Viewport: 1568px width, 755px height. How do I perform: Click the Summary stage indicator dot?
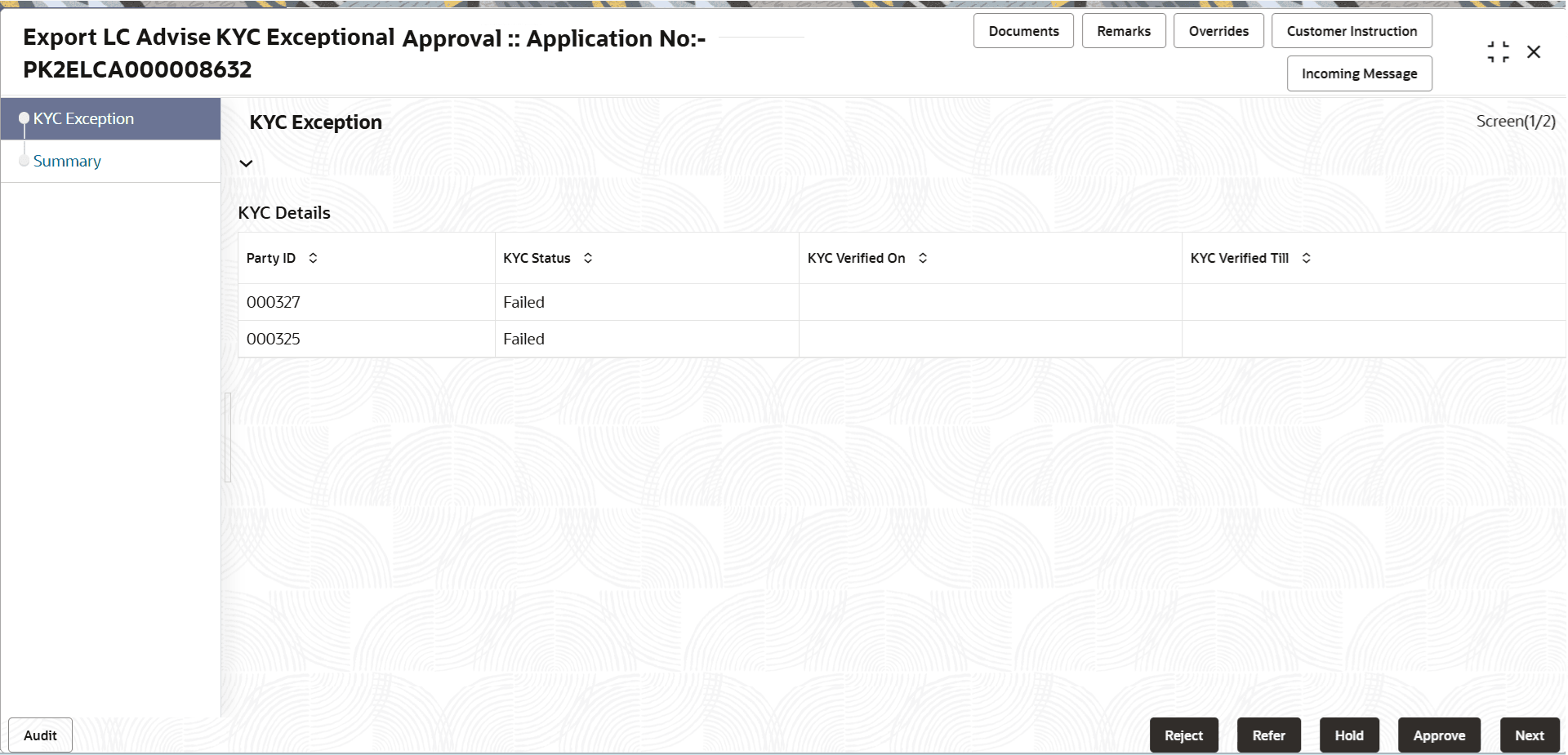24,160
